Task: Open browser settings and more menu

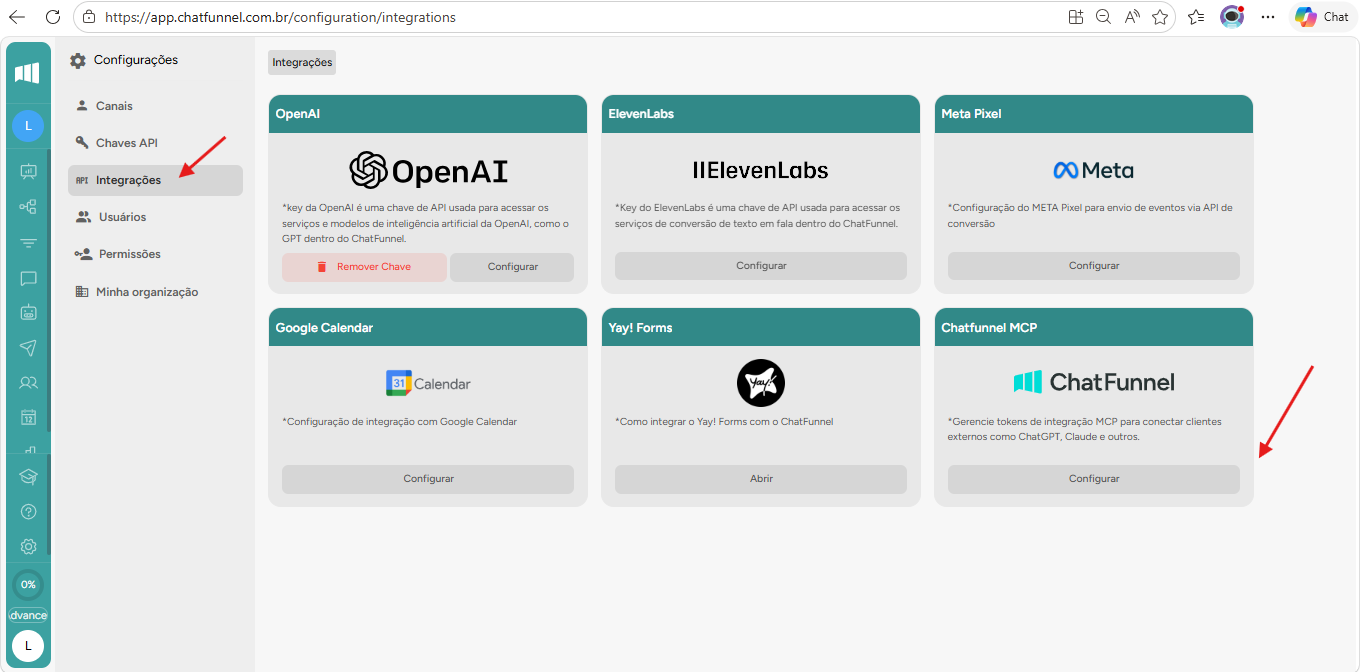Action: point(1268,17)
